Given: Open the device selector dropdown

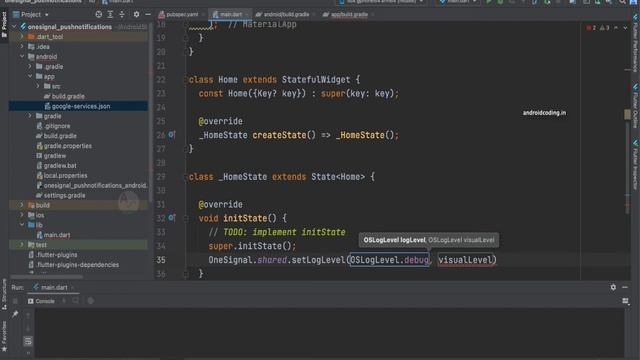Looking at the screenshot, I should [x=381, y=2].
